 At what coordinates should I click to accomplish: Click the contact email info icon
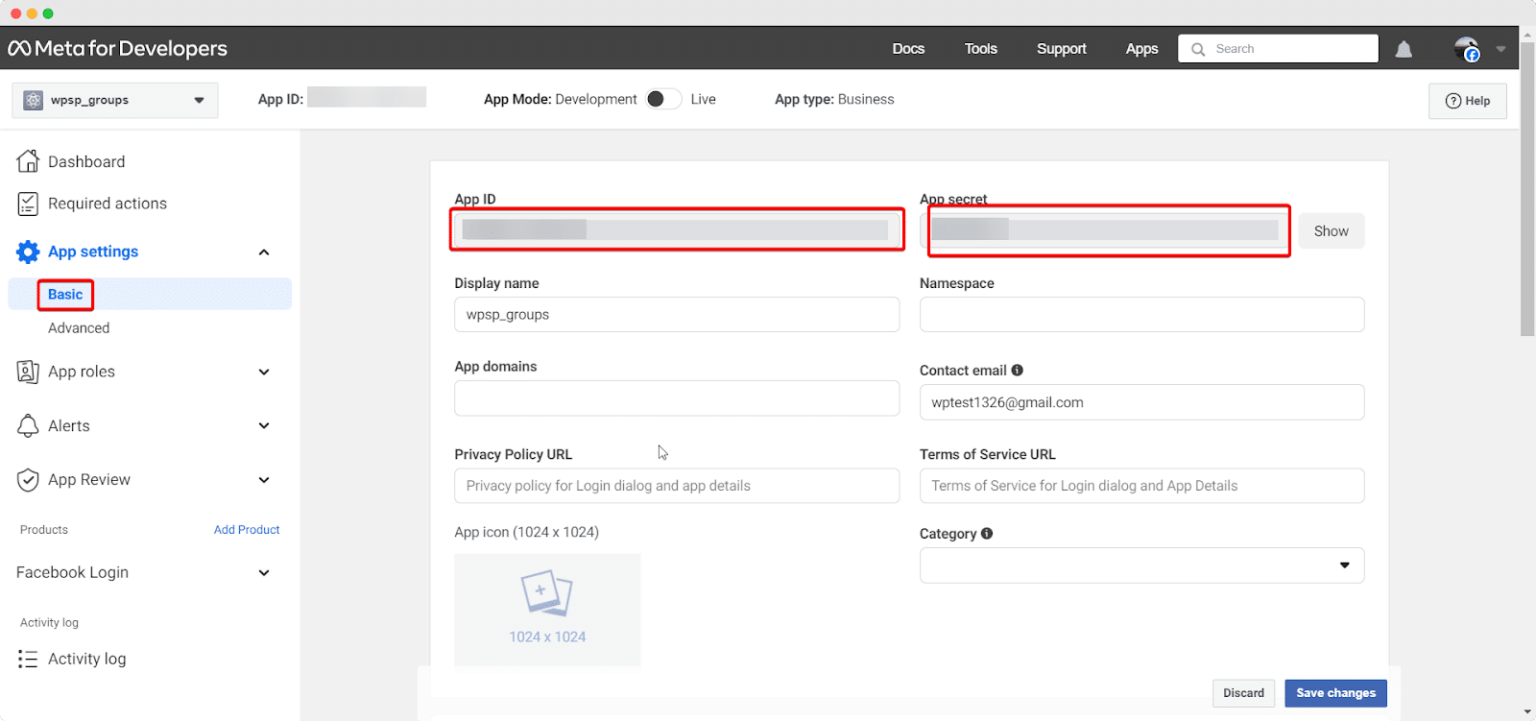tap(1017, 369)
